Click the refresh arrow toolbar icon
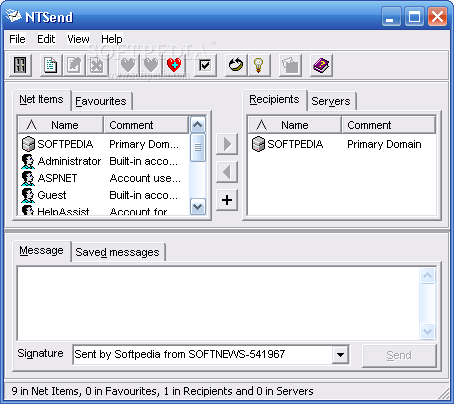 tap(236, 65)
